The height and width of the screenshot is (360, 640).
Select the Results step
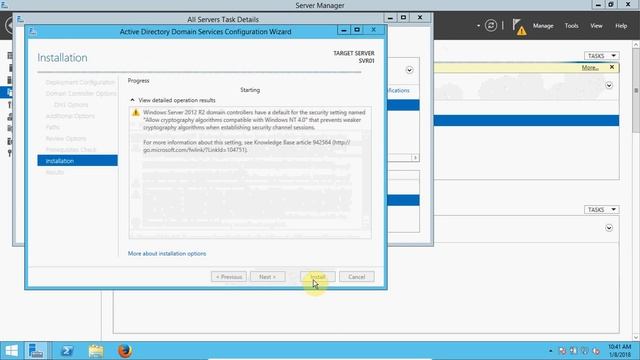click(x=55, y=172)
